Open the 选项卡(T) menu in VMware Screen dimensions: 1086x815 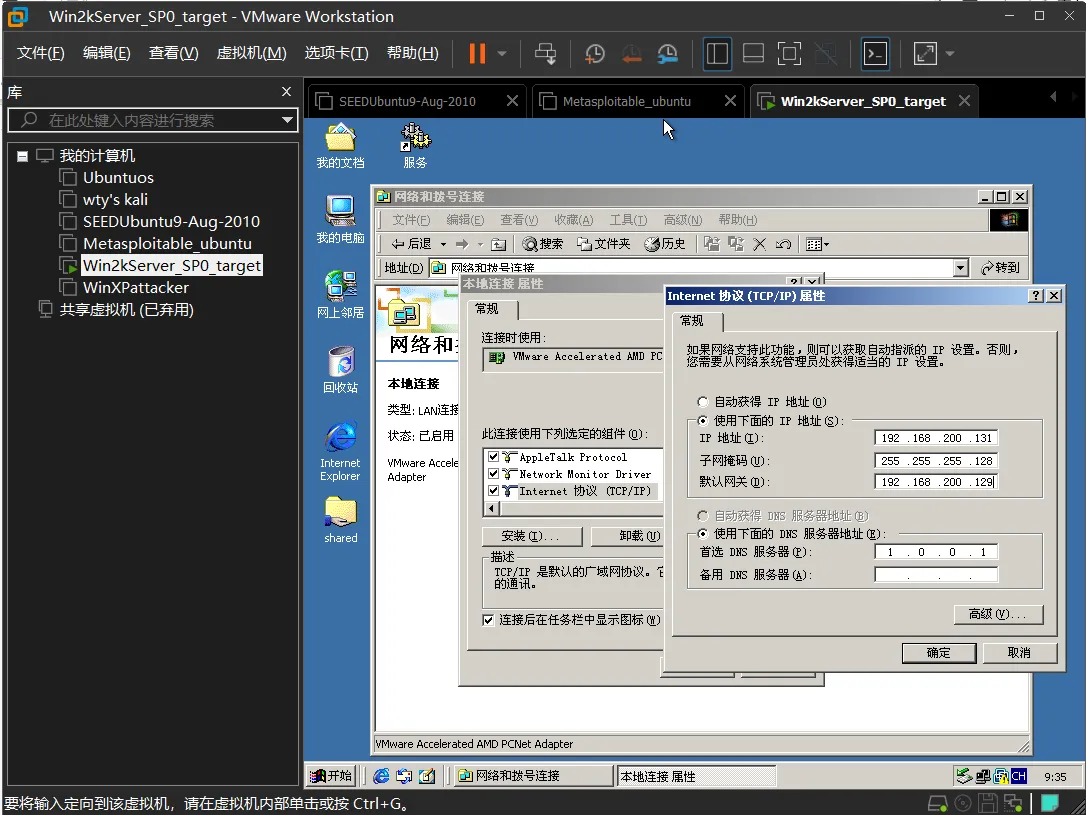pyautogui.click(x=337, y=53)
